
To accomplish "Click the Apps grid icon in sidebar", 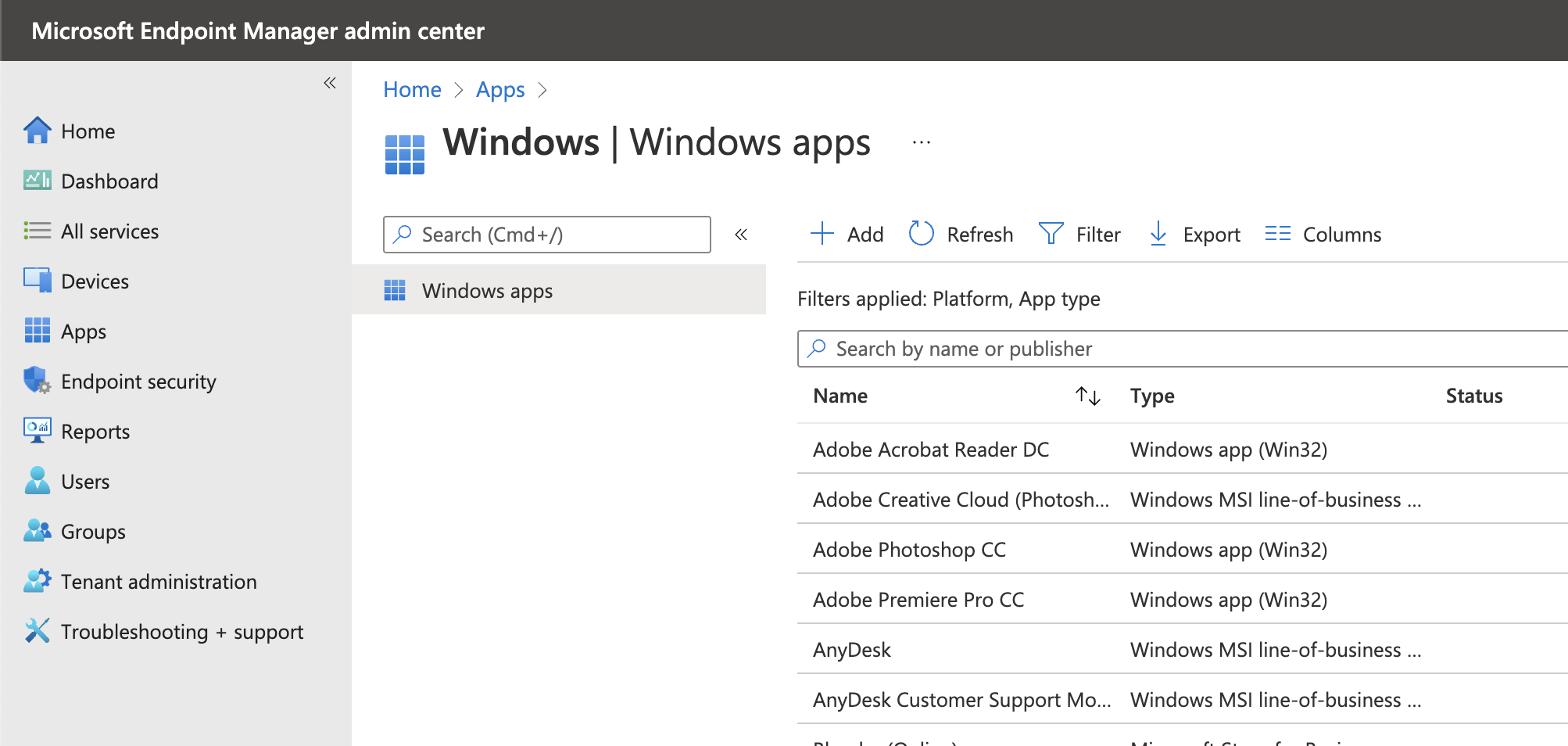I will (x=37, y=331).
